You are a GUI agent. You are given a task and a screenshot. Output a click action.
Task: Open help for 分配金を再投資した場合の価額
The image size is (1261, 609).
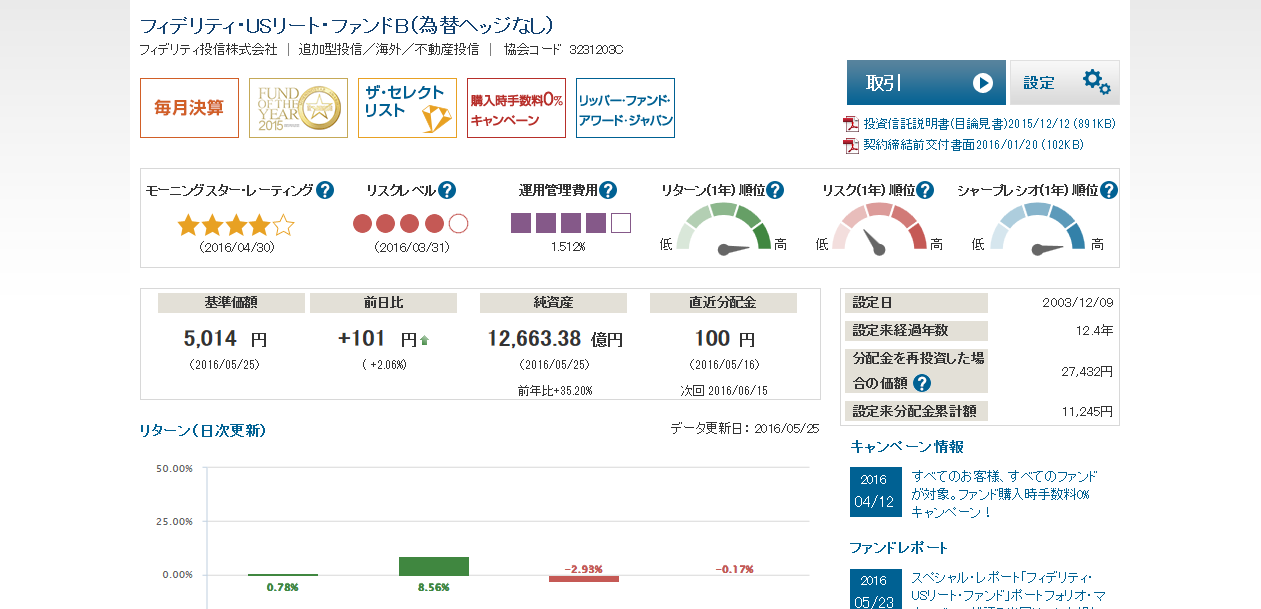(x=922, y=383)
